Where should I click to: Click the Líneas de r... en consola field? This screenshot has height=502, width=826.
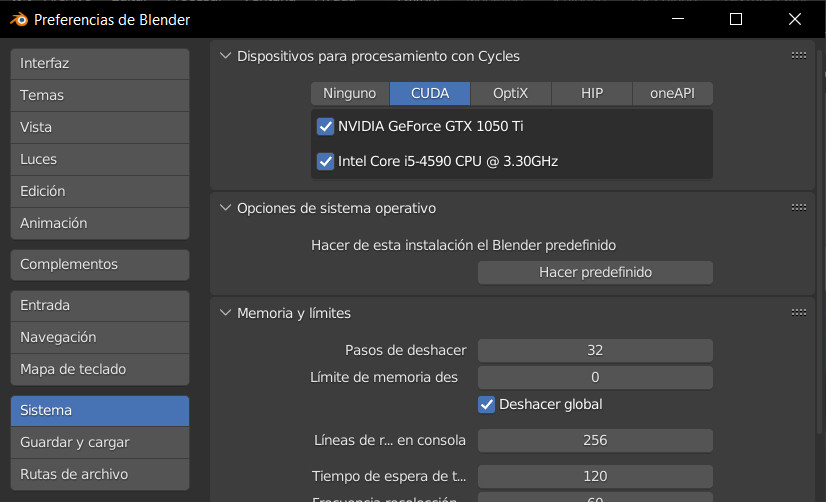tap(595, 440)
